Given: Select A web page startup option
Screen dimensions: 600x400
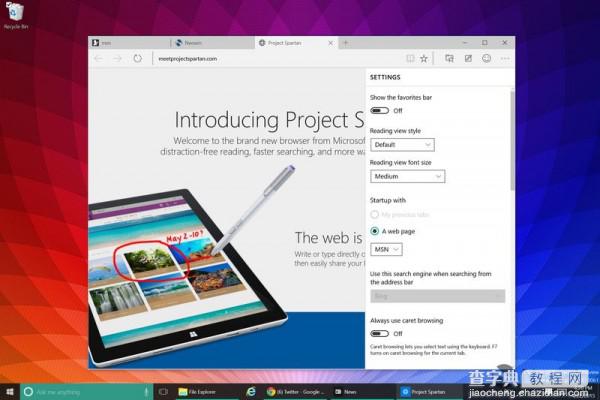Looking at the screenshot, I should click(x=393, y=231).
